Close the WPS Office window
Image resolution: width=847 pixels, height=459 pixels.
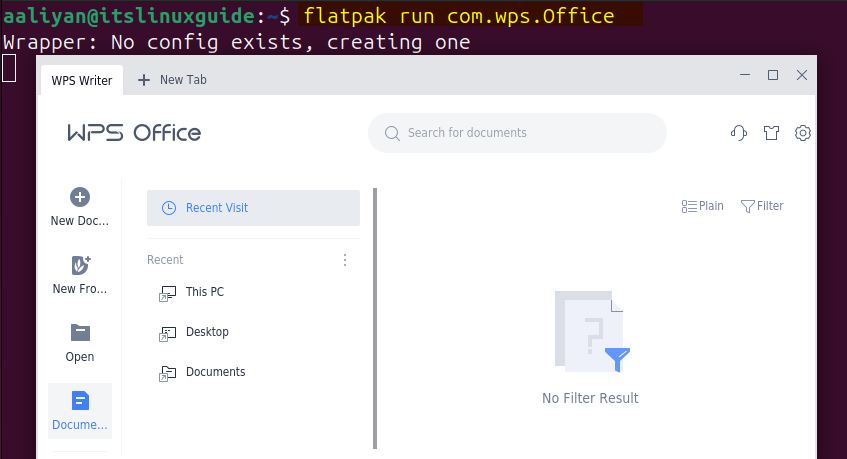click(x=802, y=75)
